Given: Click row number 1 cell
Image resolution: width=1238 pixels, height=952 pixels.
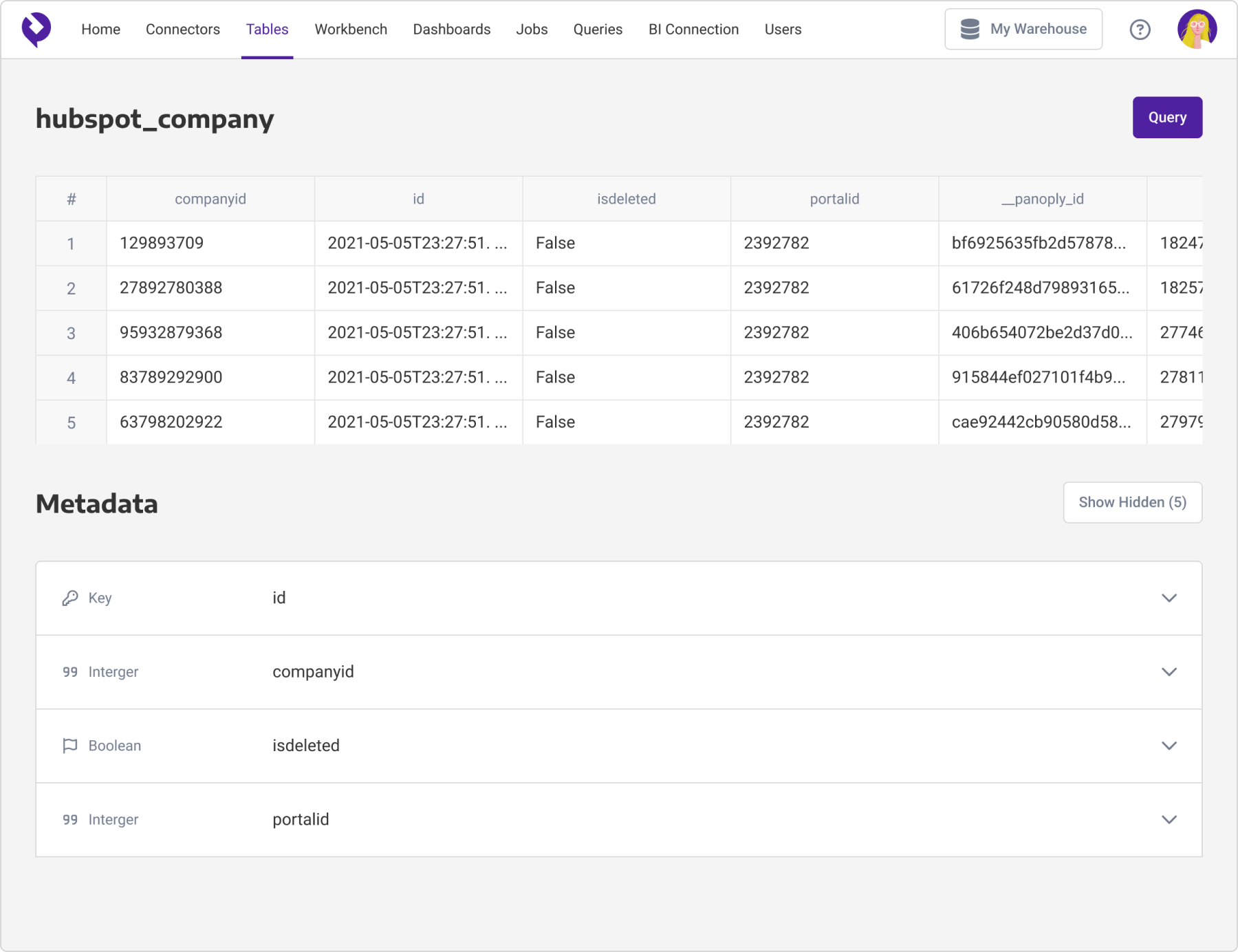Looking at the screenshot, I should tap(71, 244).
